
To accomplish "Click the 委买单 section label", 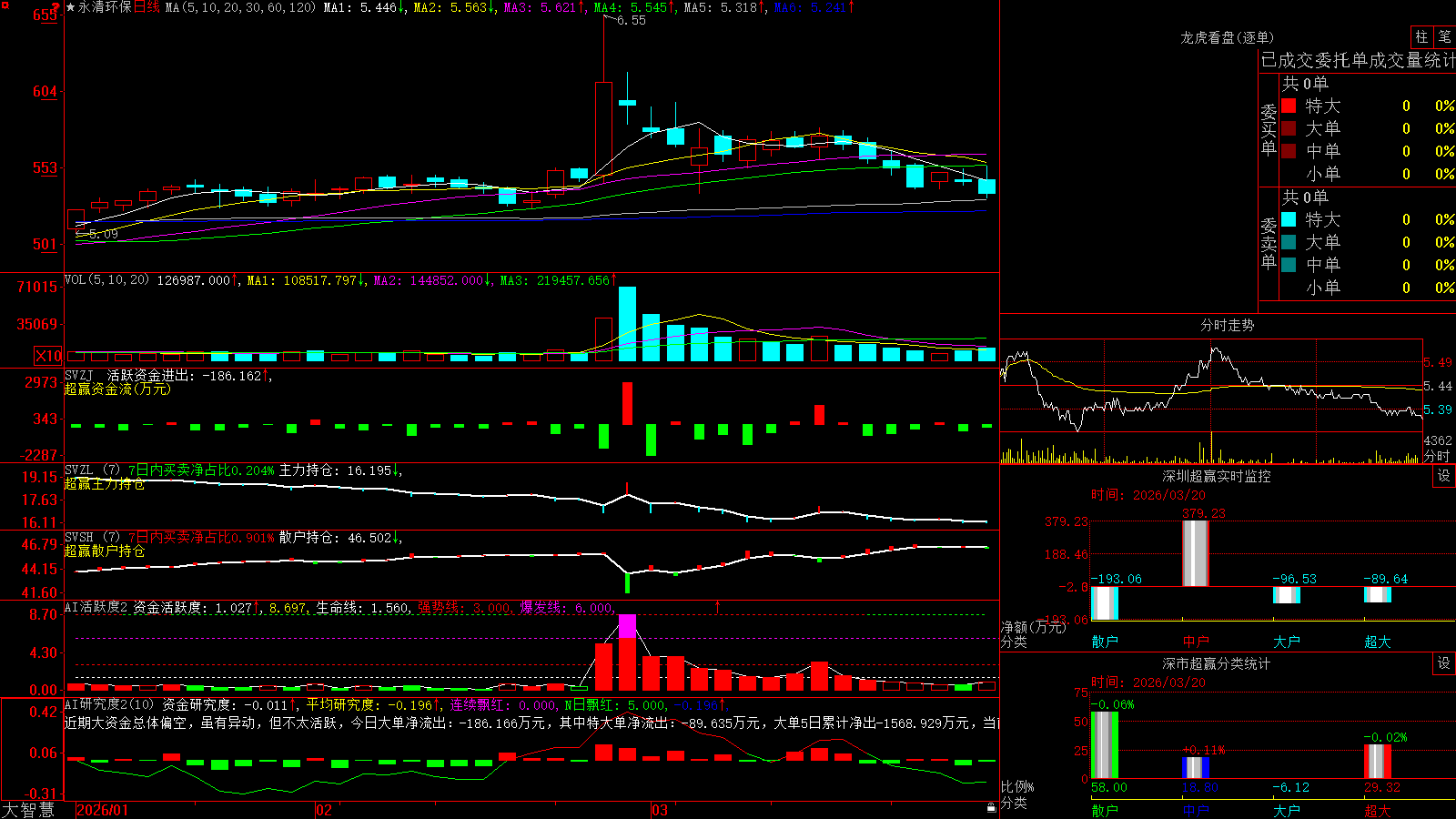I will tap(1269, 129).
